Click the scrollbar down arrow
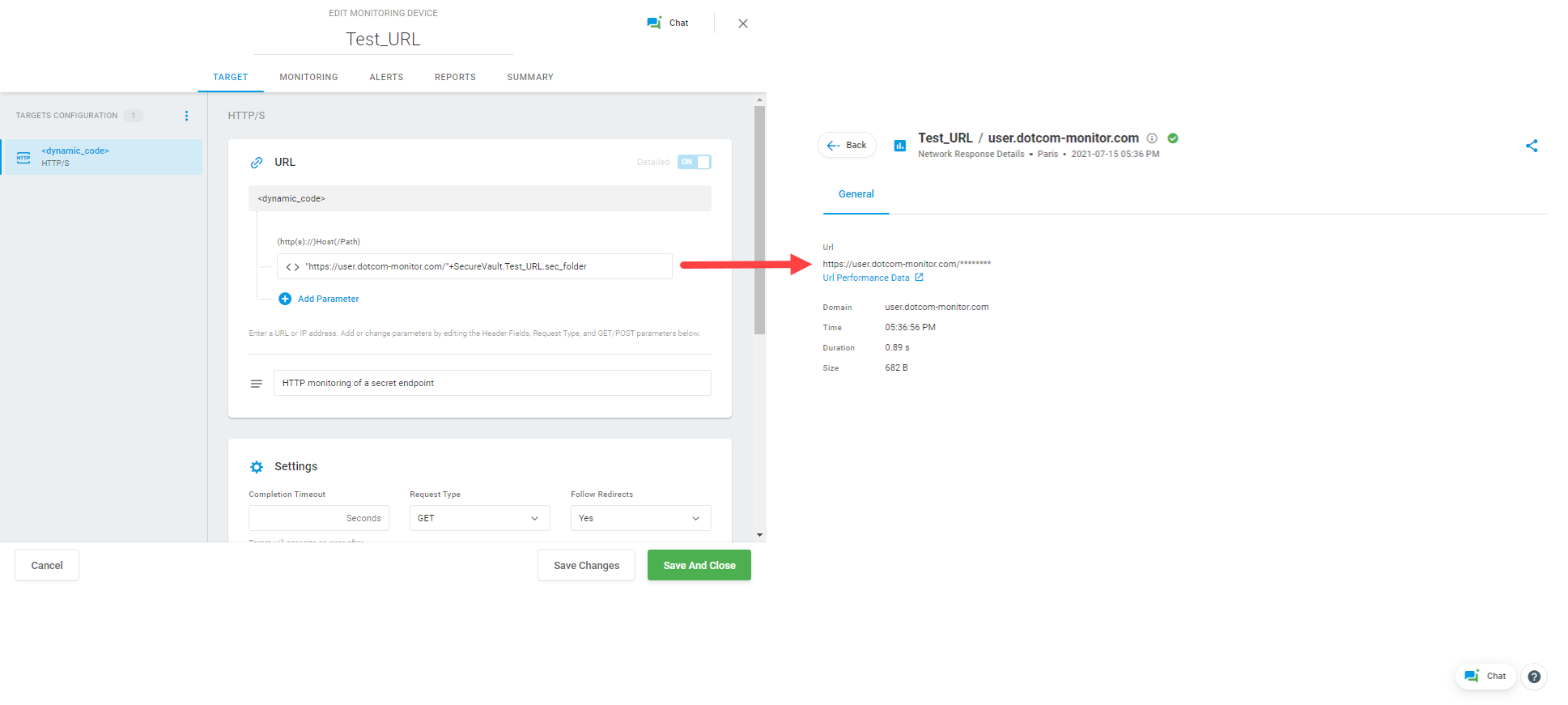1568x705 pixels. (x=759, y=535)
